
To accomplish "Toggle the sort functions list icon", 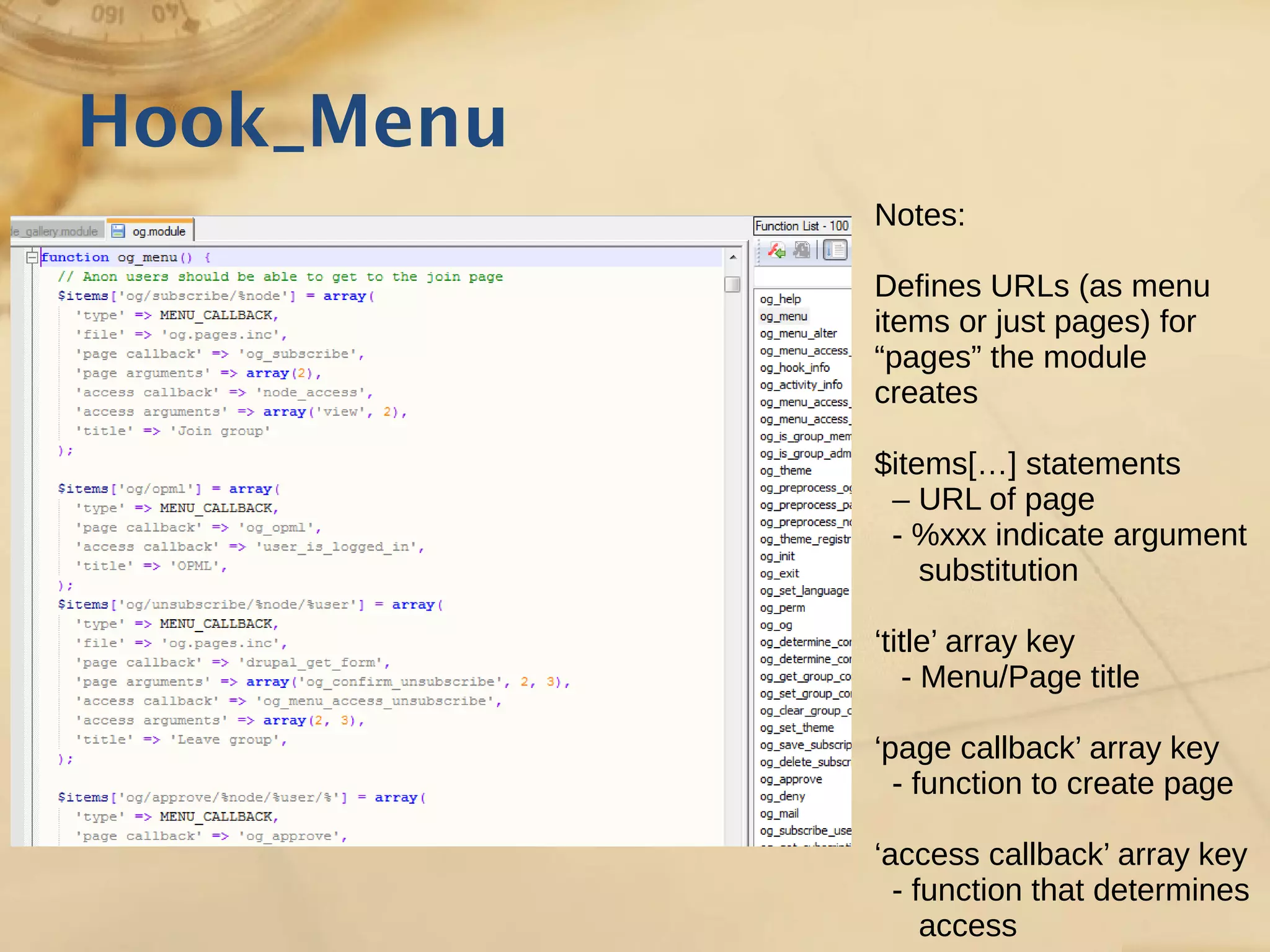I will tap(835, 250).
